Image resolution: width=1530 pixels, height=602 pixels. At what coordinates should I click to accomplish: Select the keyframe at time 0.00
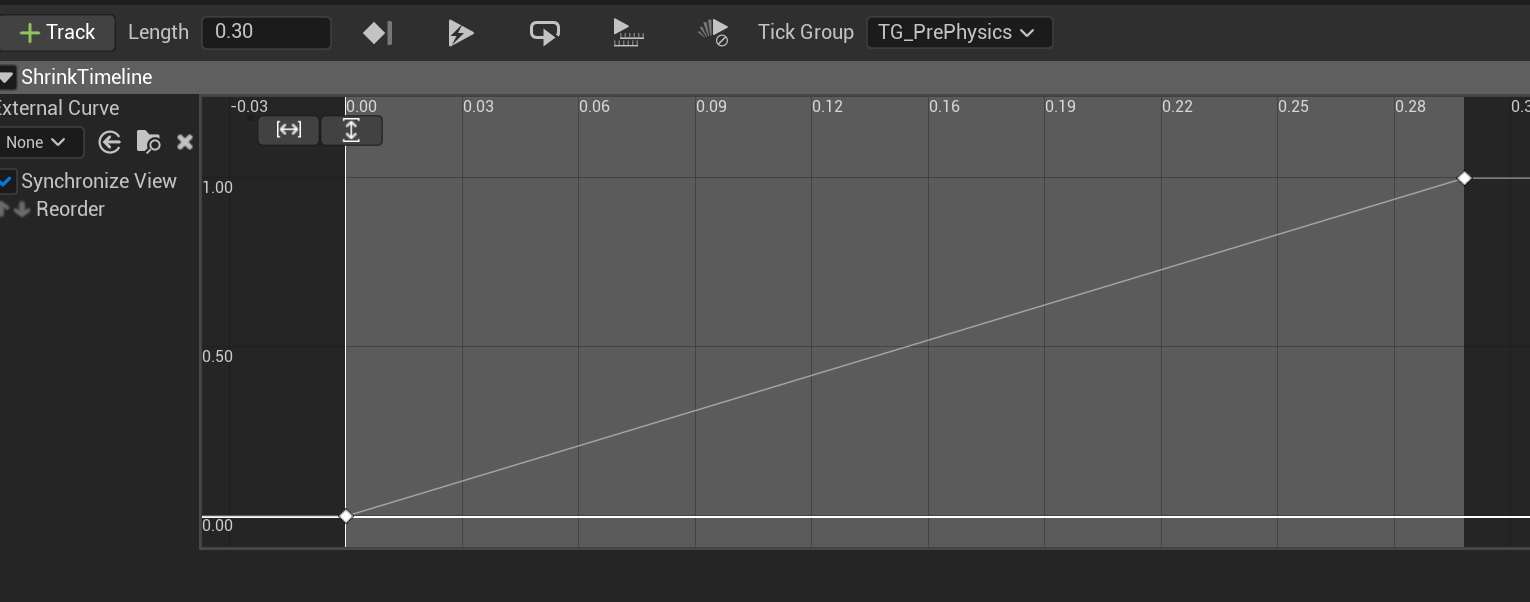346,516
